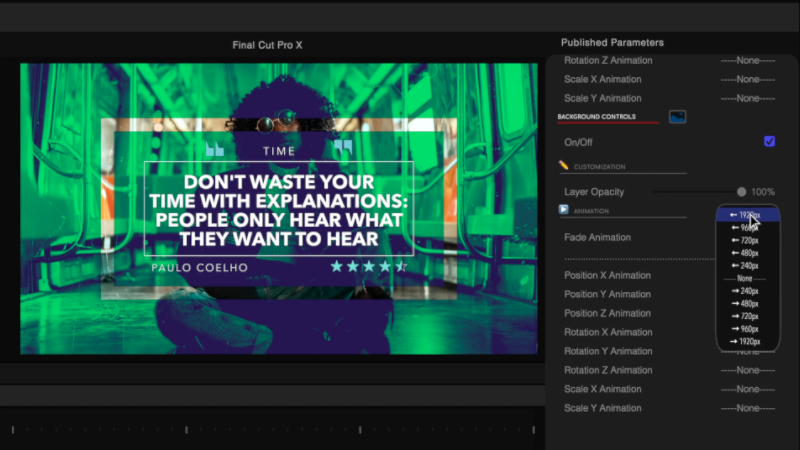This screenshot has width=800, height=450.
Task: Click the second tick on the timeline ruler
Action: 186,430
